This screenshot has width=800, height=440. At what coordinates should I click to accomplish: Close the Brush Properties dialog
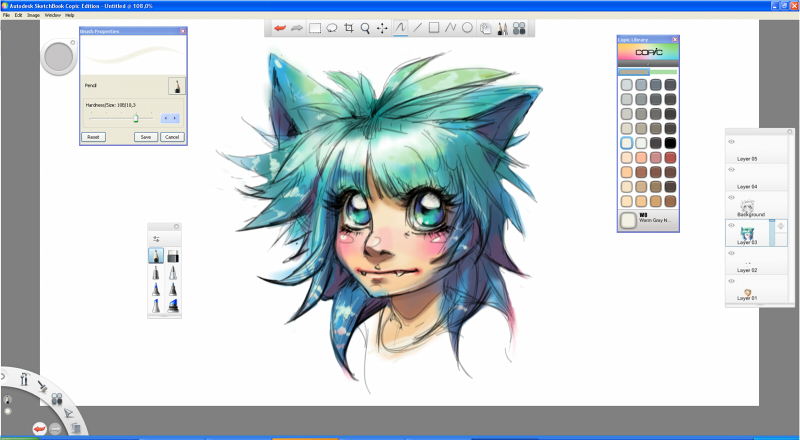pos(183,31)
